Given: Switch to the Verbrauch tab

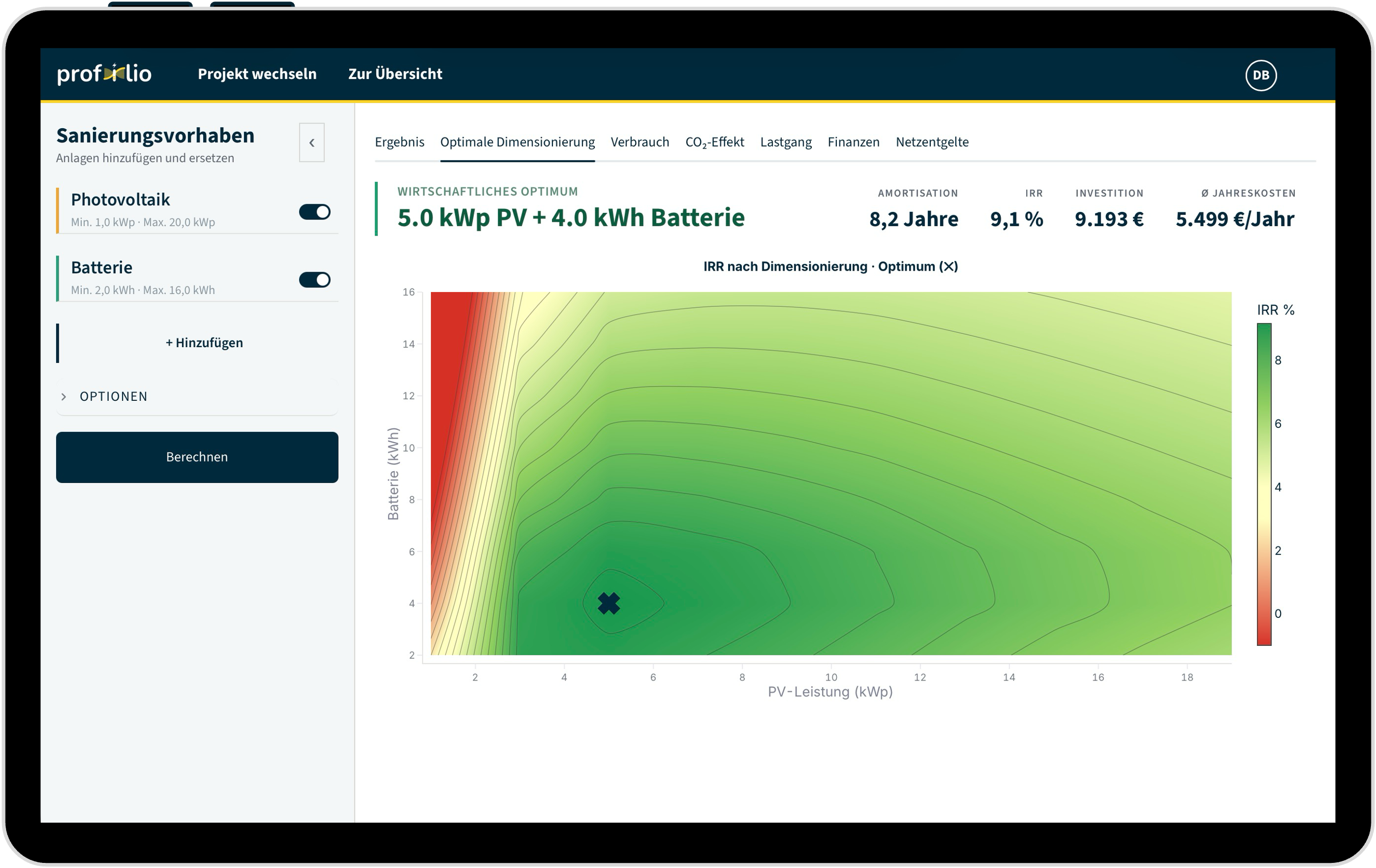Looking at the screenshot, I should tap(639, 142).
